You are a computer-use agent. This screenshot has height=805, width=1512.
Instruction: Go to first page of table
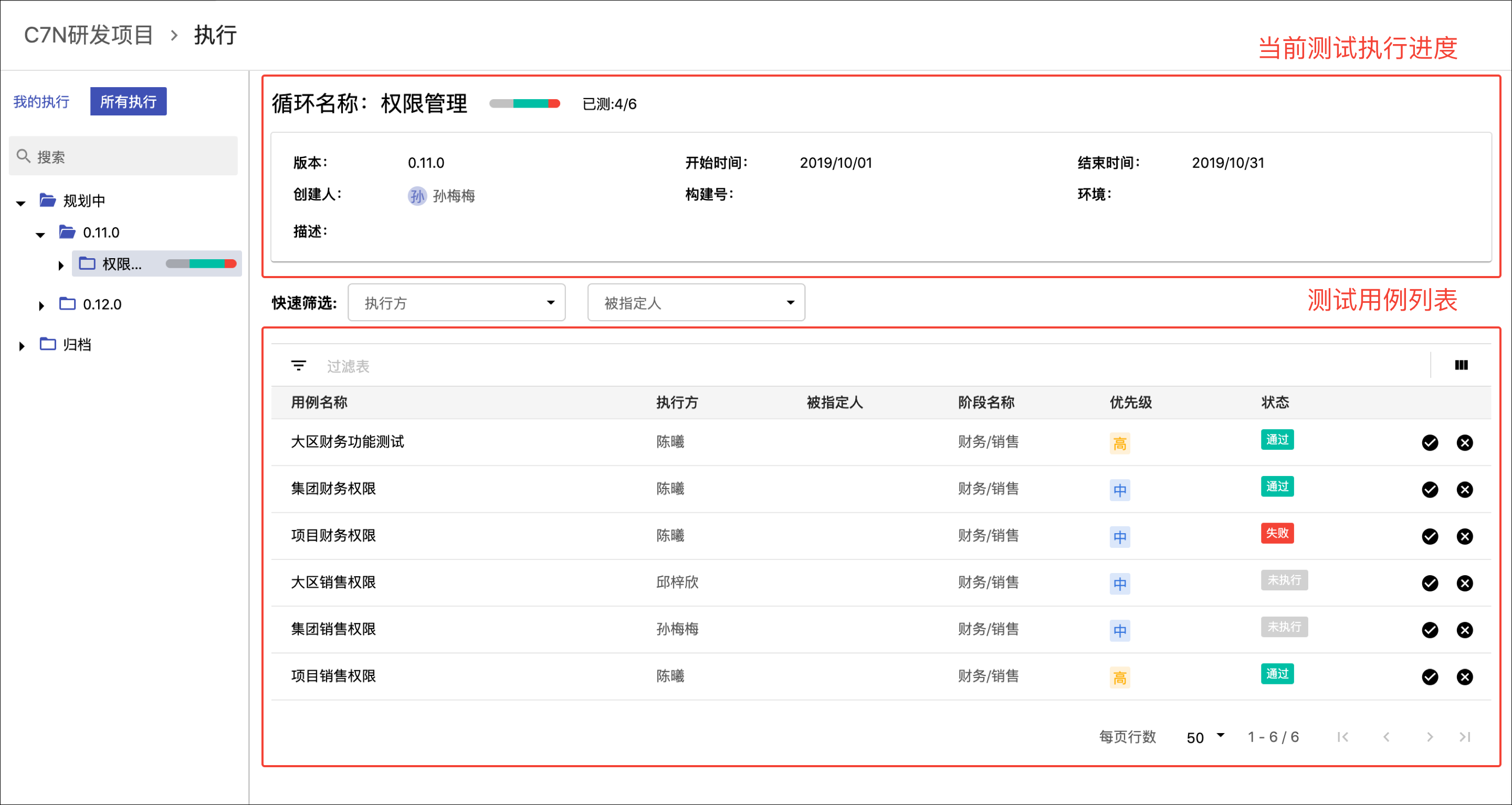point(1342,737)
